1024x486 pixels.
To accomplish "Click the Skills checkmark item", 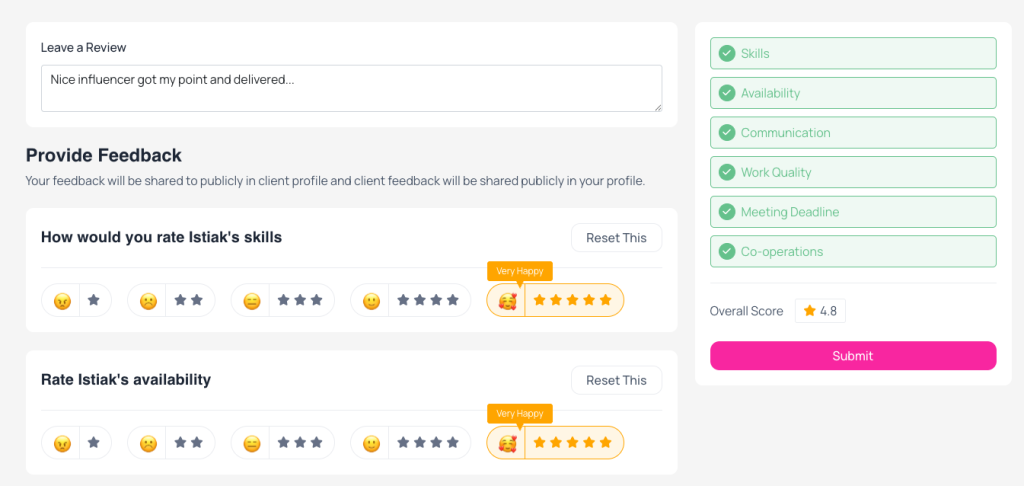I will coord(853,54).
